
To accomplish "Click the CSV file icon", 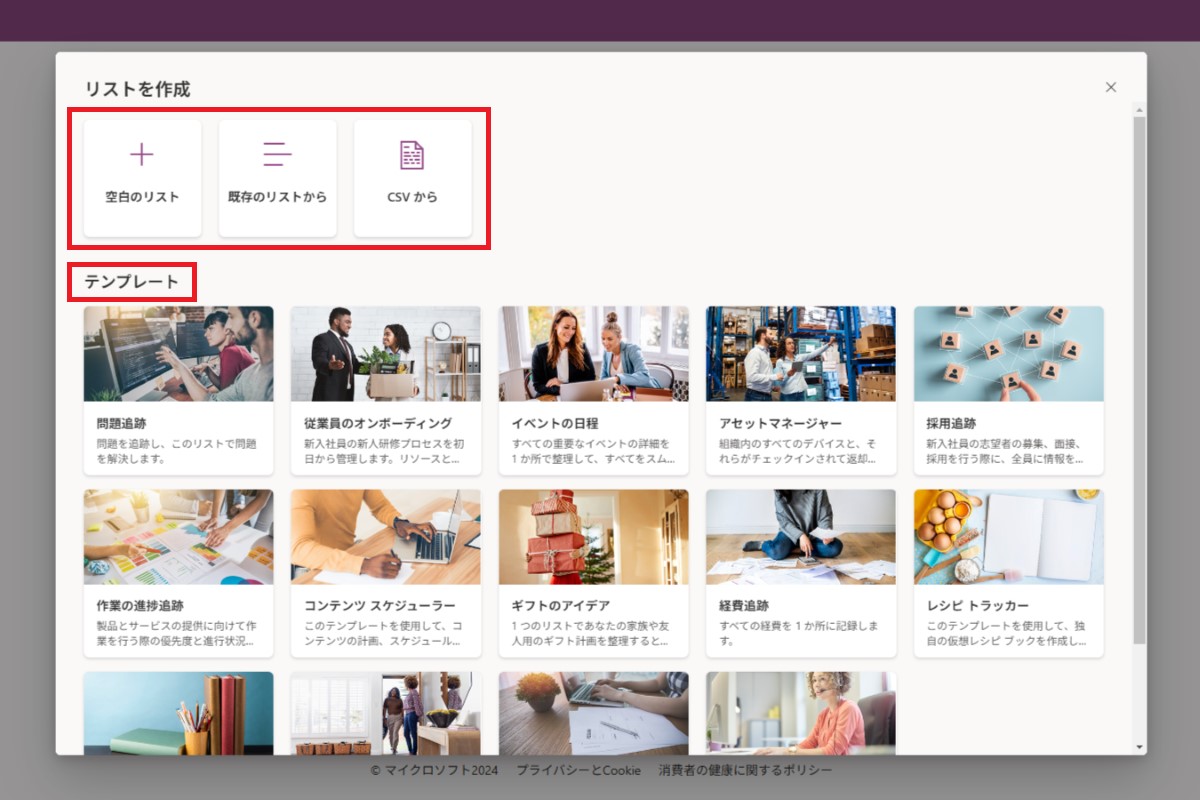I will click(412, 154).
